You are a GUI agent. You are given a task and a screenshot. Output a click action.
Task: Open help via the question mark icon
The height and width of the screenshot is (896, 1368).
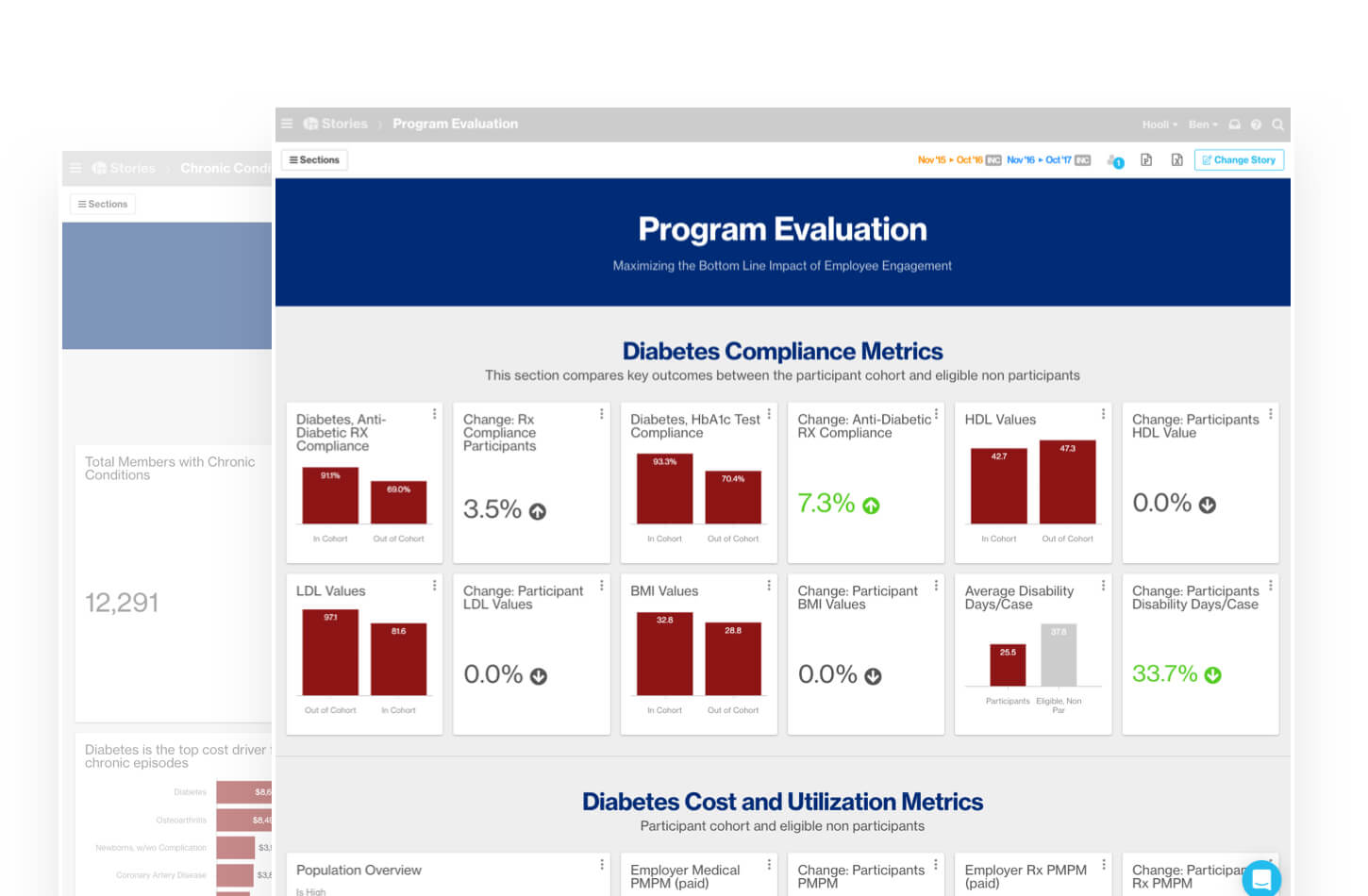(1257, 124)
